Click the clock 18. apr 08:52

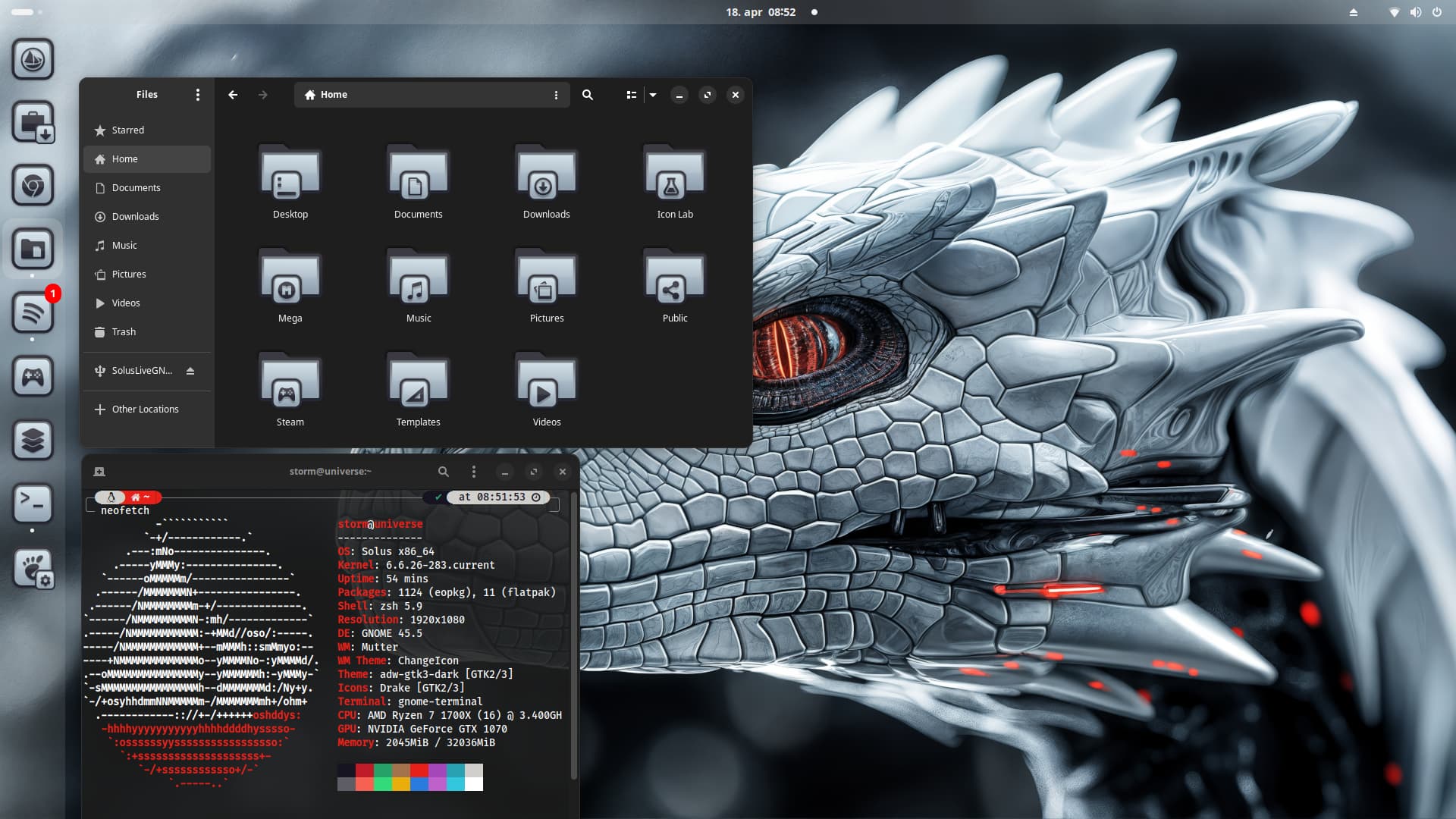click(761, 12)
